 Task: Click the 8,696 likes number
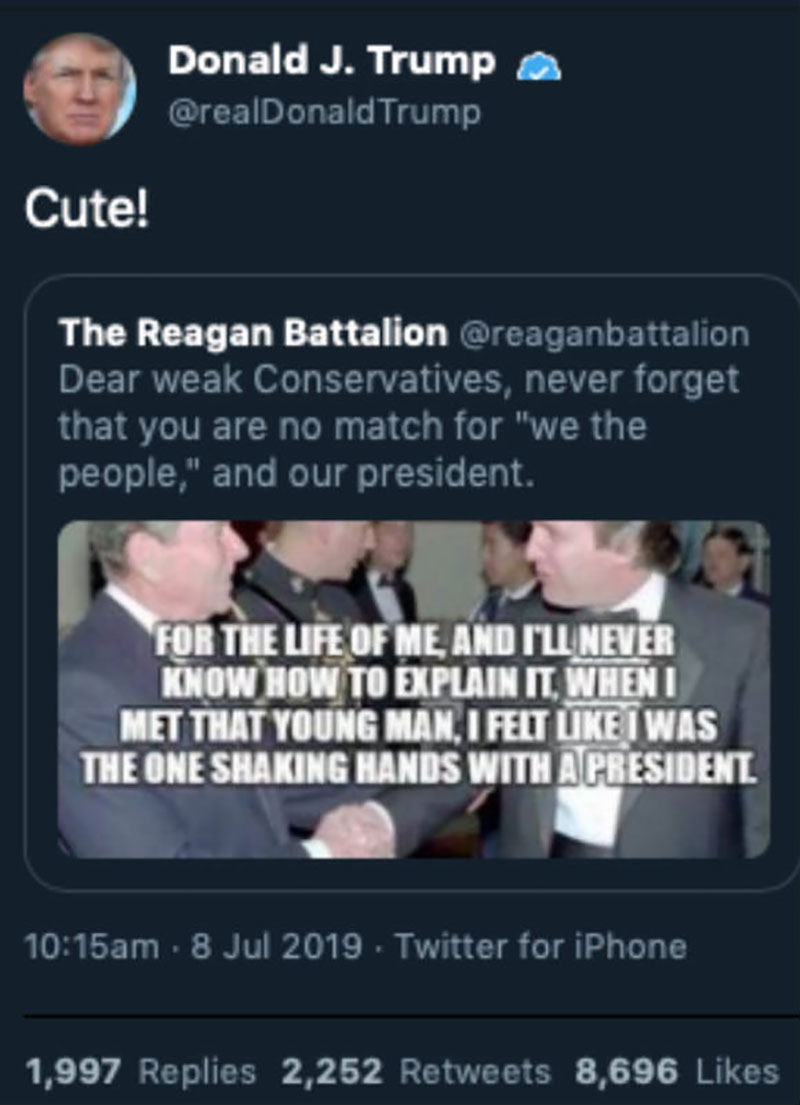click(x=627, y=1072)
